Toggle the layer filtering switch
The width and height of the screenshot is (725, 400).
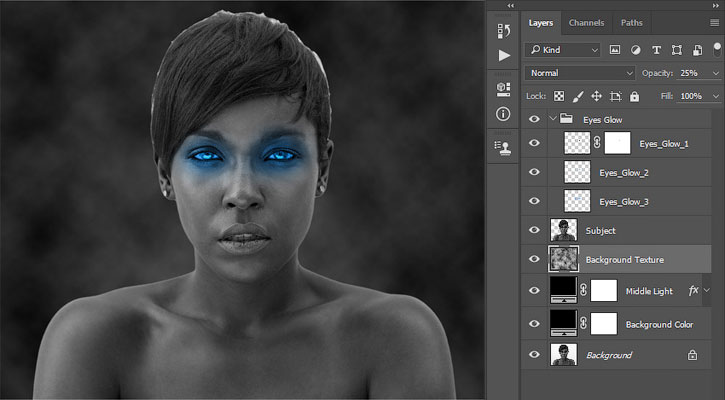717,50
